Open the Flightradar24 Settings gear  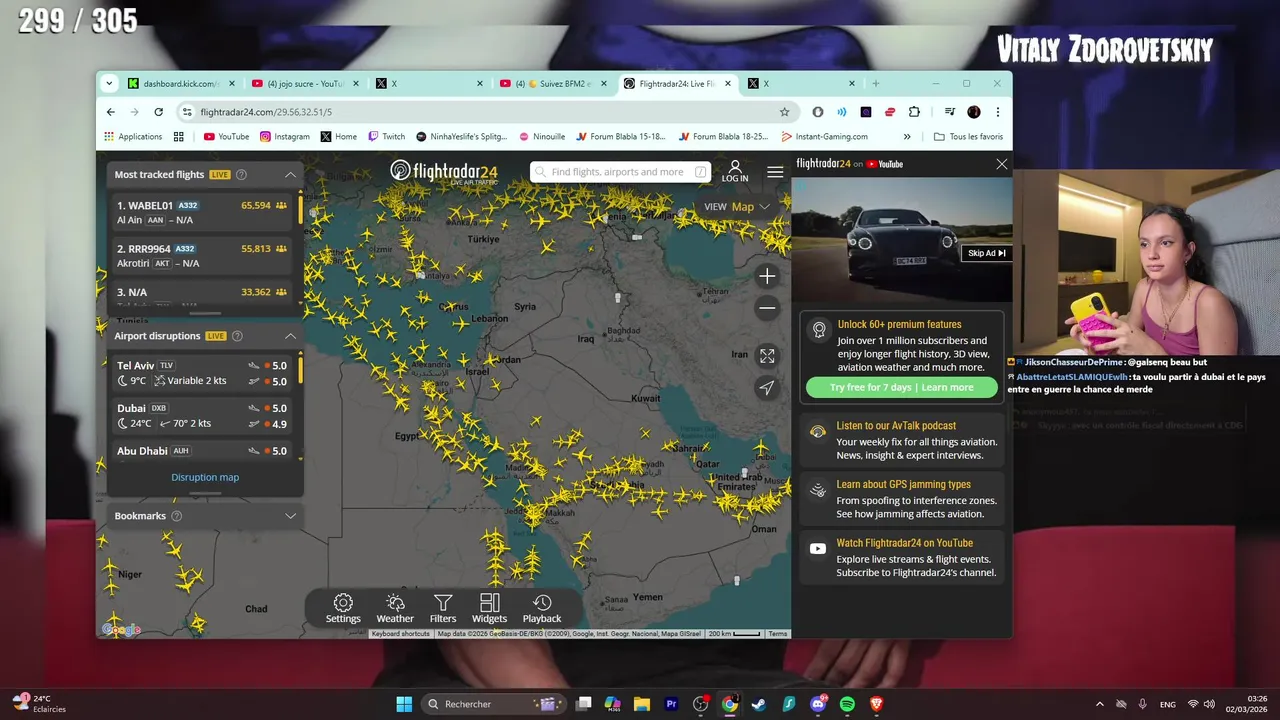pyautogui.click(x=343, y=608)
